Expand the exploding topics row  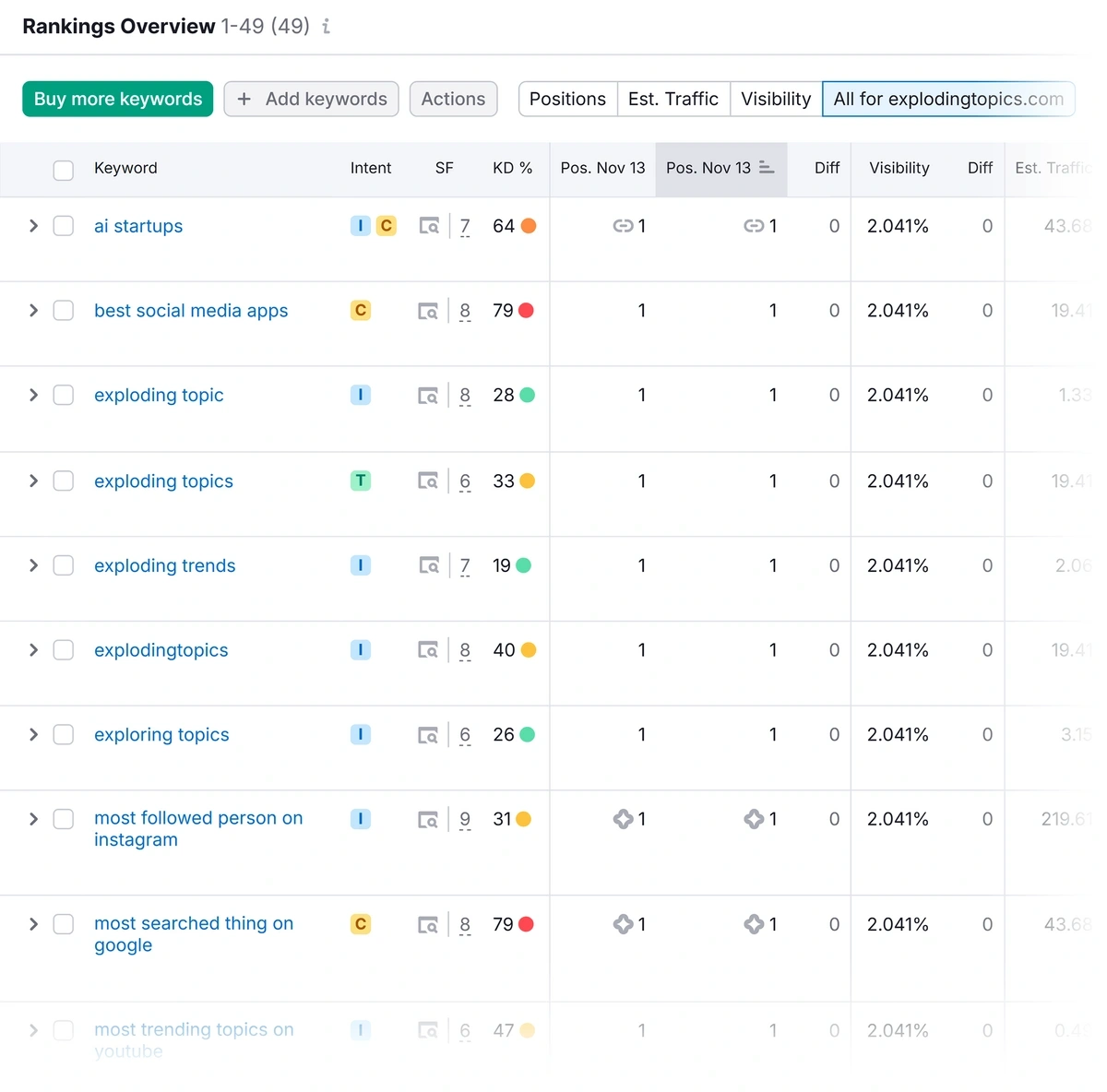33,481
